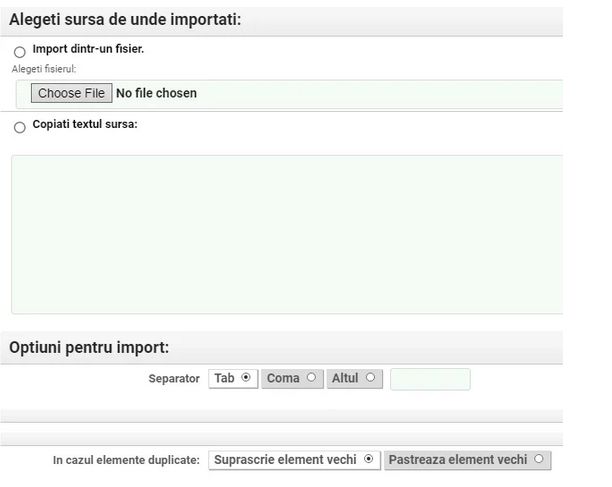612x487 pixels.
Task: Focus the custom separator input field
Action: pyautogui.click(x=430, y=379)
